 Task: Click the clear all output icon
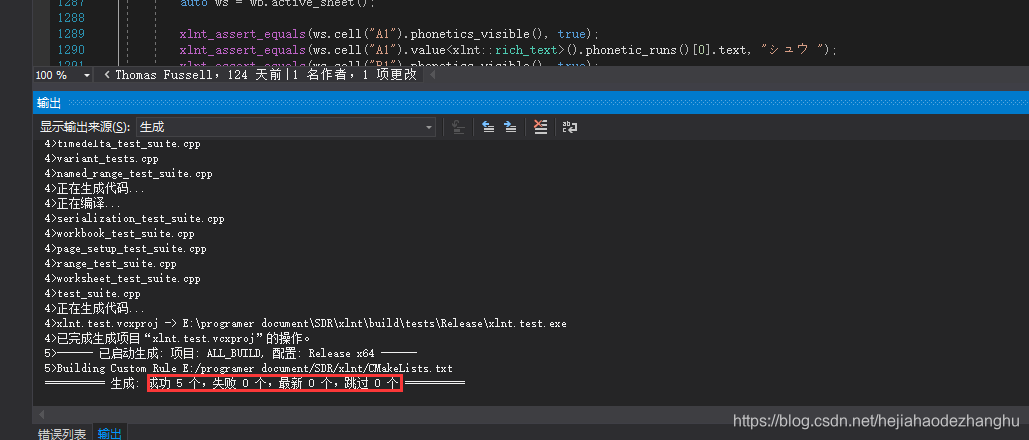click(x=540, y=127)
